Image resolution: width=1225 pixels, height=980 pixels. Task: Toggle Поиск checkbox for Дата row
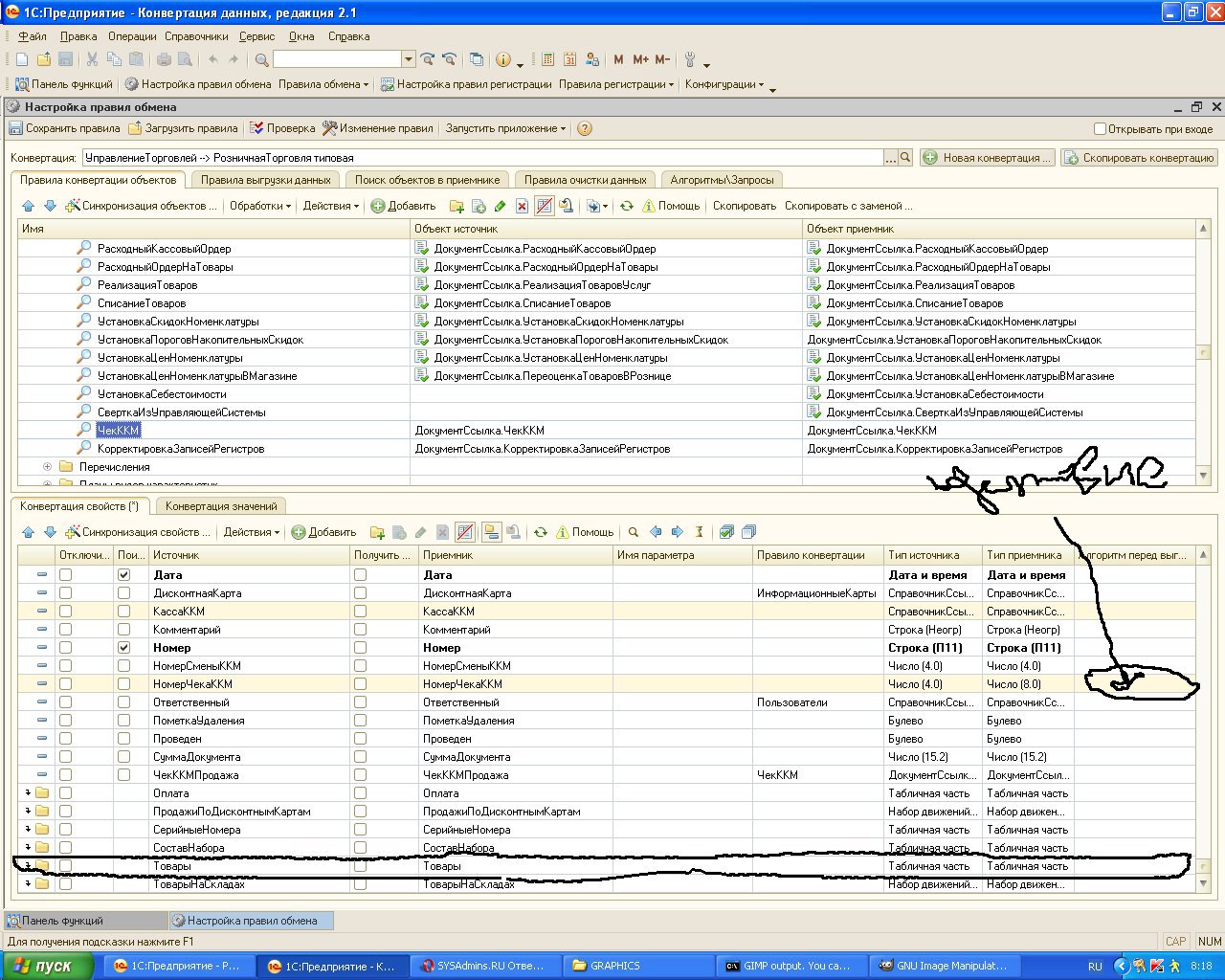tap(123, 575)
